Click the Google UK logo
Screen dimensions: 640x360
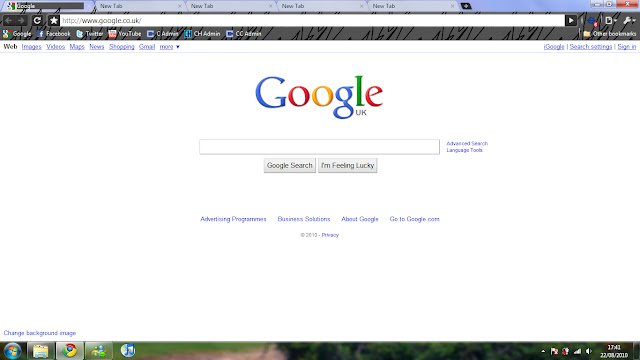319,97
